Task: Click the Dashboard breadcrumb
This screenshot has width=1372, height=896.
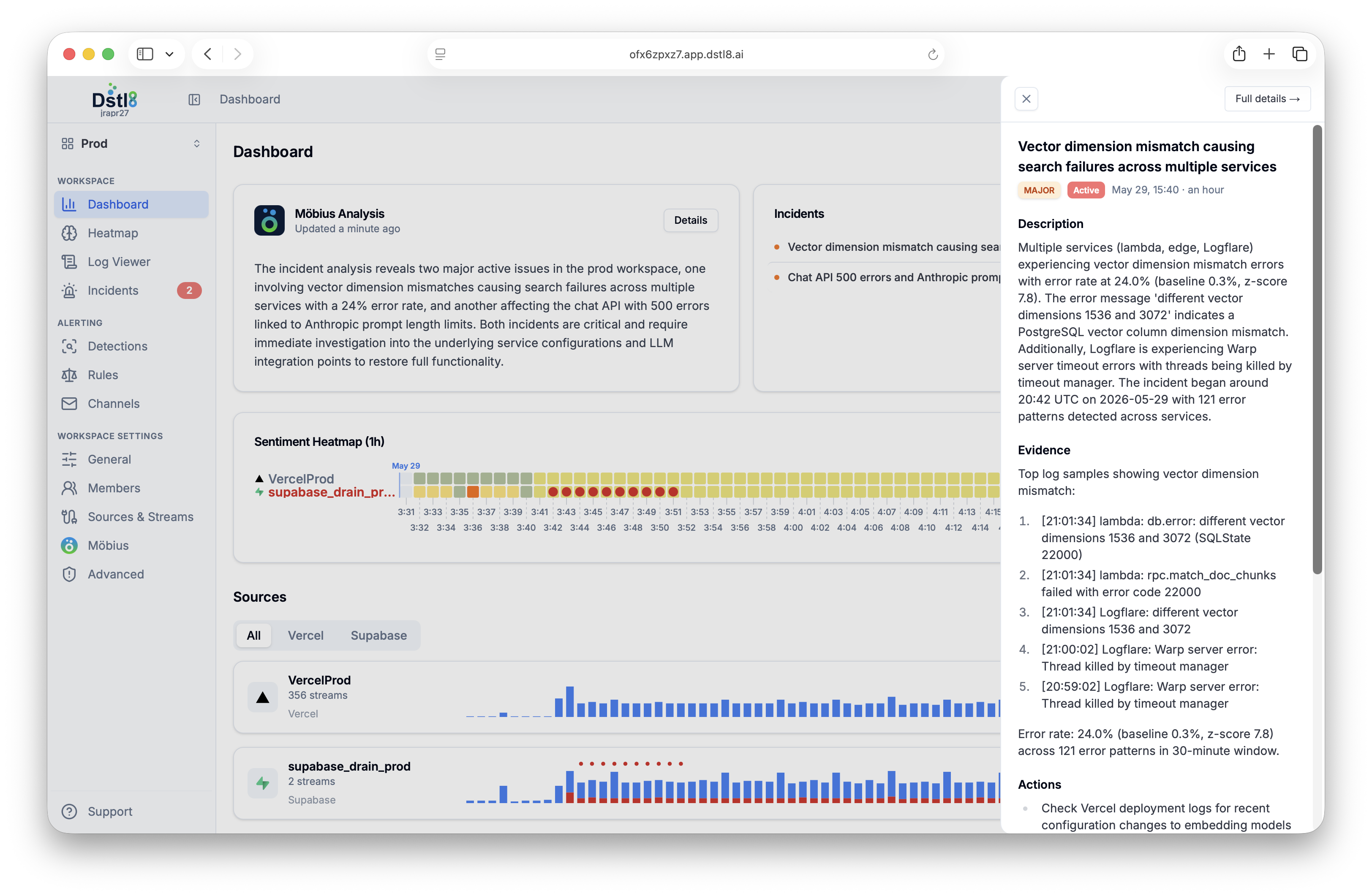Action: [x=250, y=100]
